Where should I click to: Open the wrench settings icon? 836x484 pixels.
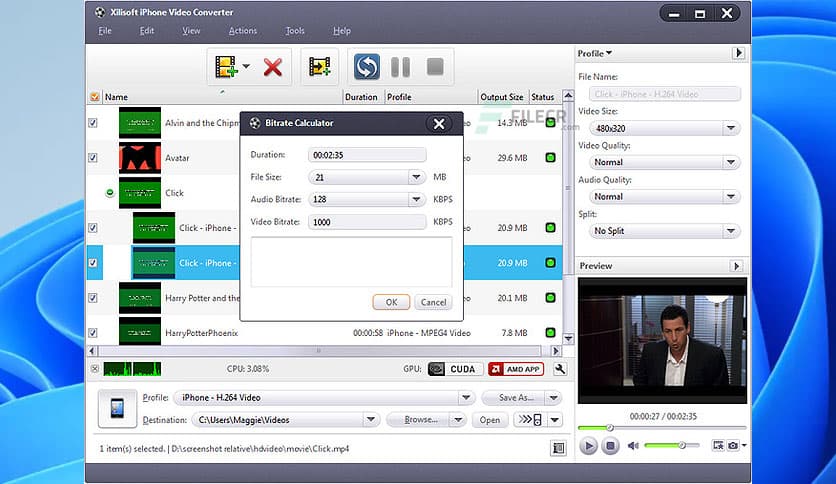click(x=560, y=369)
